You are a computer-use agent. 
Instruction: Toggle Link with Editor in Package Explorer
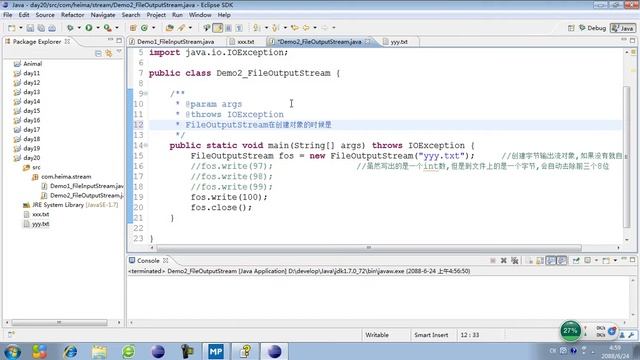[109, 53]
